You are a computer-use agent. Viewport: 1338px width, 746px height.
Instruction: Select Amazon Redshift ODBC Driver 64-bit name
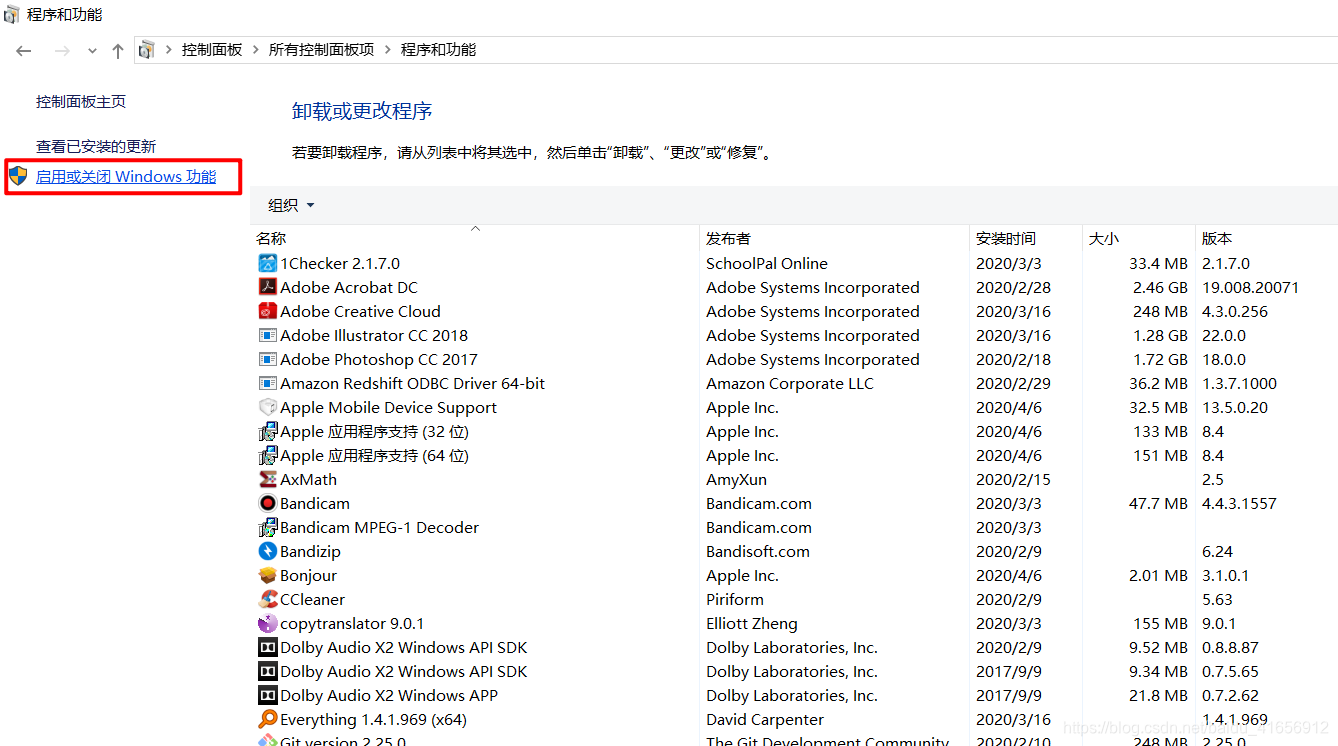click(x=413, y=383)
